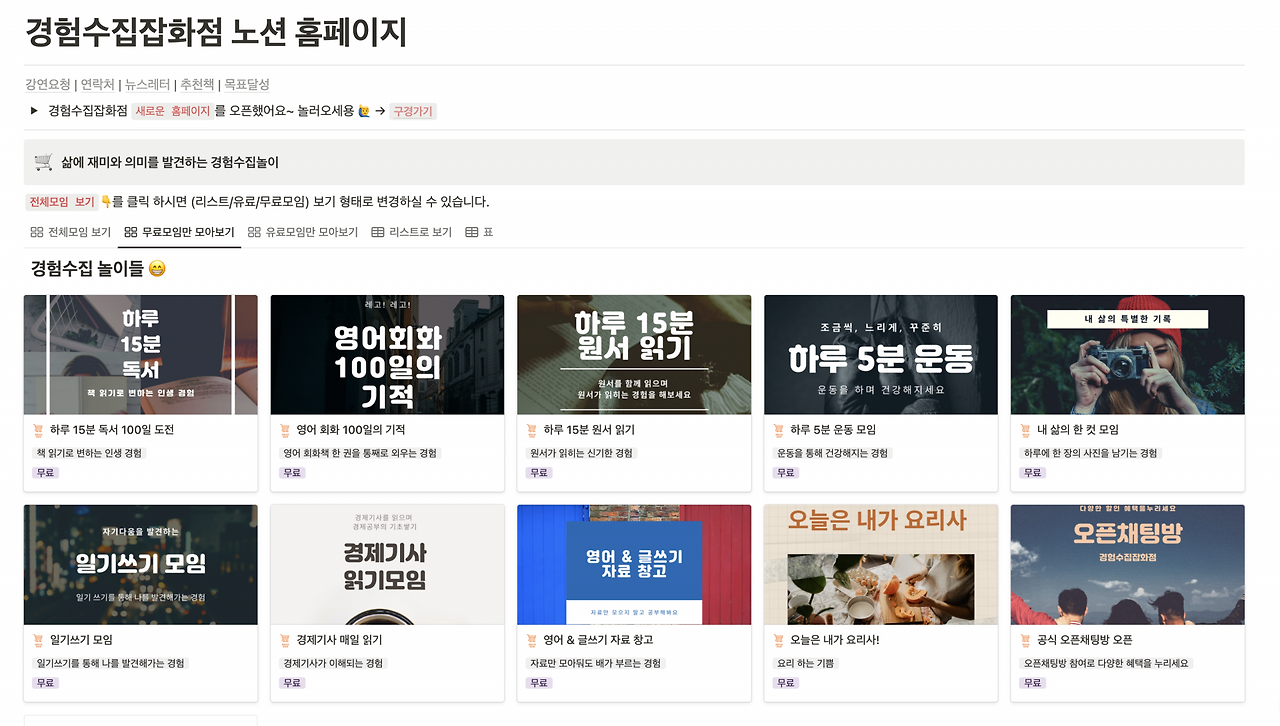Click the 요리 하는 기쁨 description
The height and width of the screenshot is (726, 1280).
pos(805,663)
